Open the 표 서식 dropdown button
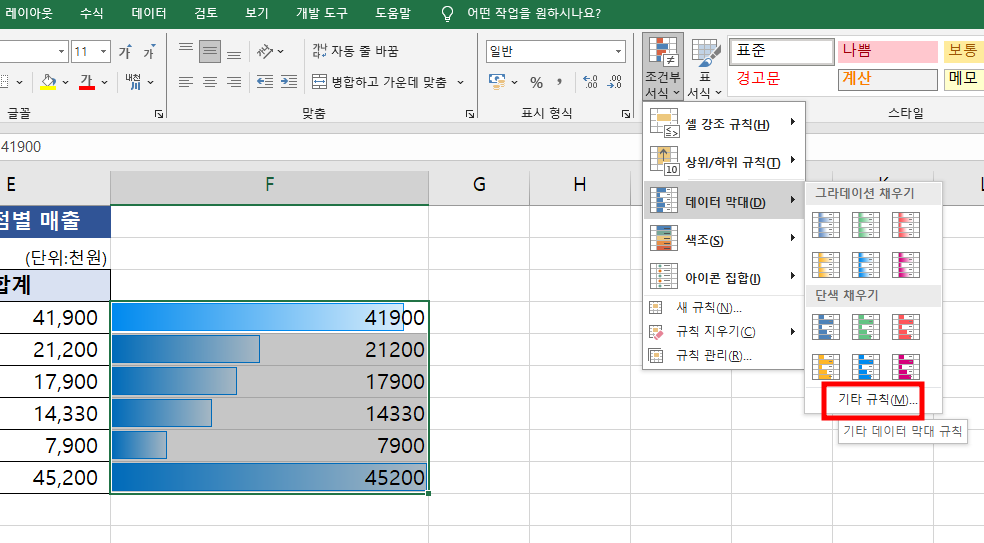This screenshot has width=984, height=543. pos(705,67)
